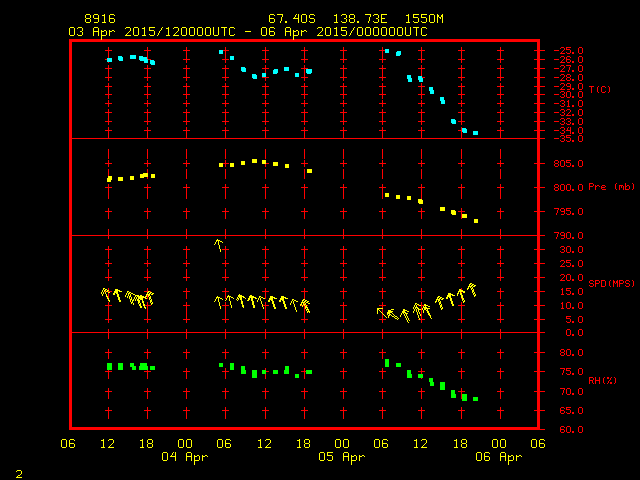Click the page number 2
Screen dimensions: 640x480
point(19,474)
